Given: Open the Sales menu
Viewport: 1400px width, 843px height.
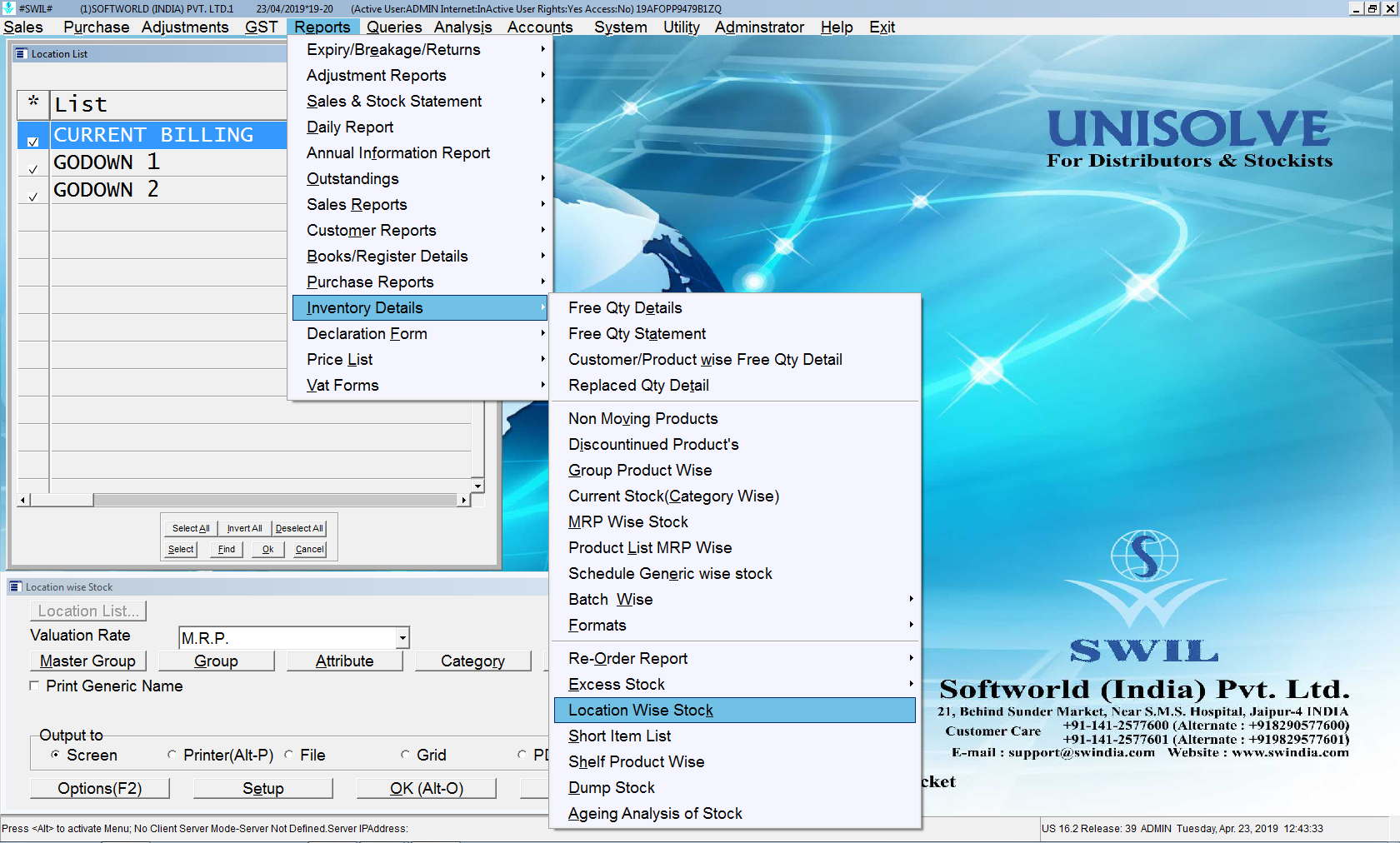Looking at the screenshot, I should [23, 27].
